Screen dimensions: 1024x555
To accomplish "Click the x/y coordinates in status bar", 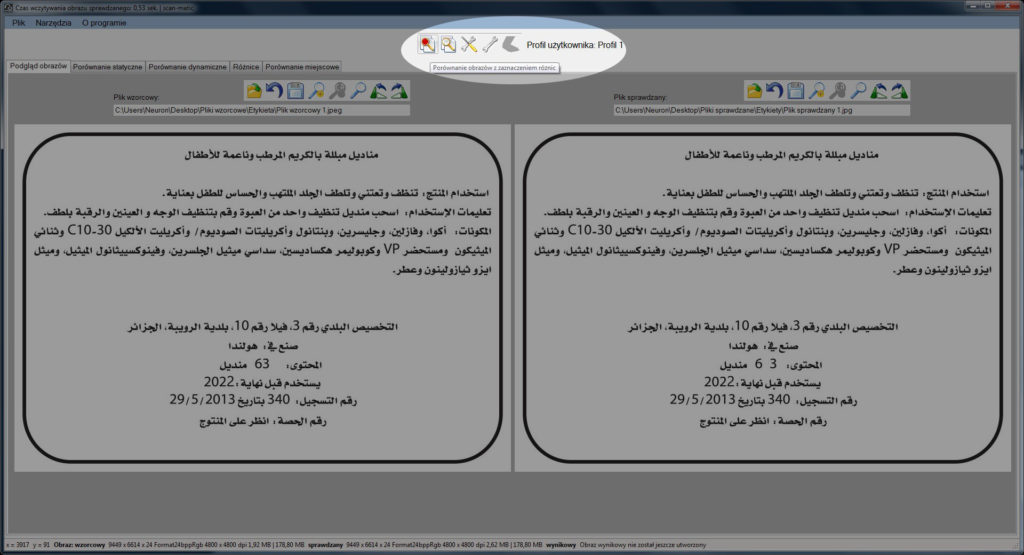I will pyautogui.click(x=27, y=545).
